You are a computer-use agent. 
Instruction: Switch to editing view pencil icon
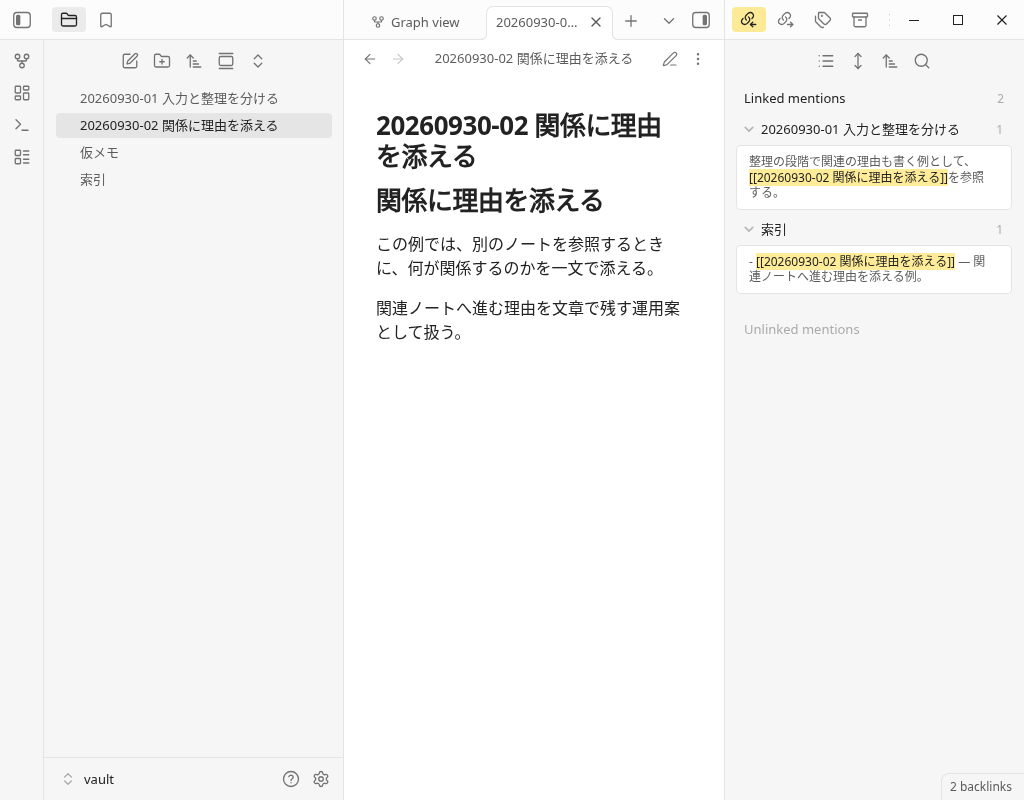669,59
